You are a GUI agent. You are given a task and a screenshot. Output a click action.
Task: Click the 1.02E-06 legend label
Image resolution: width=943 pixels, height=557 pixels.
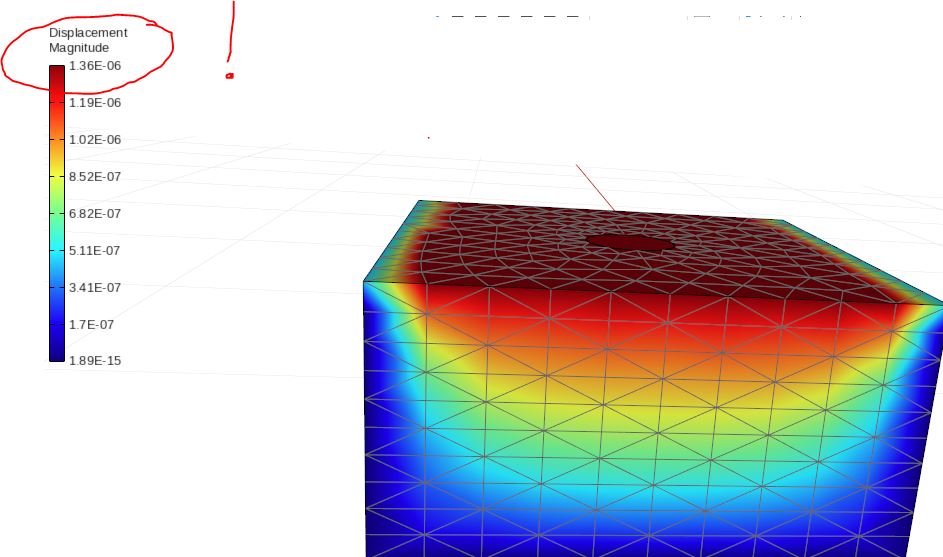(95, 140)
